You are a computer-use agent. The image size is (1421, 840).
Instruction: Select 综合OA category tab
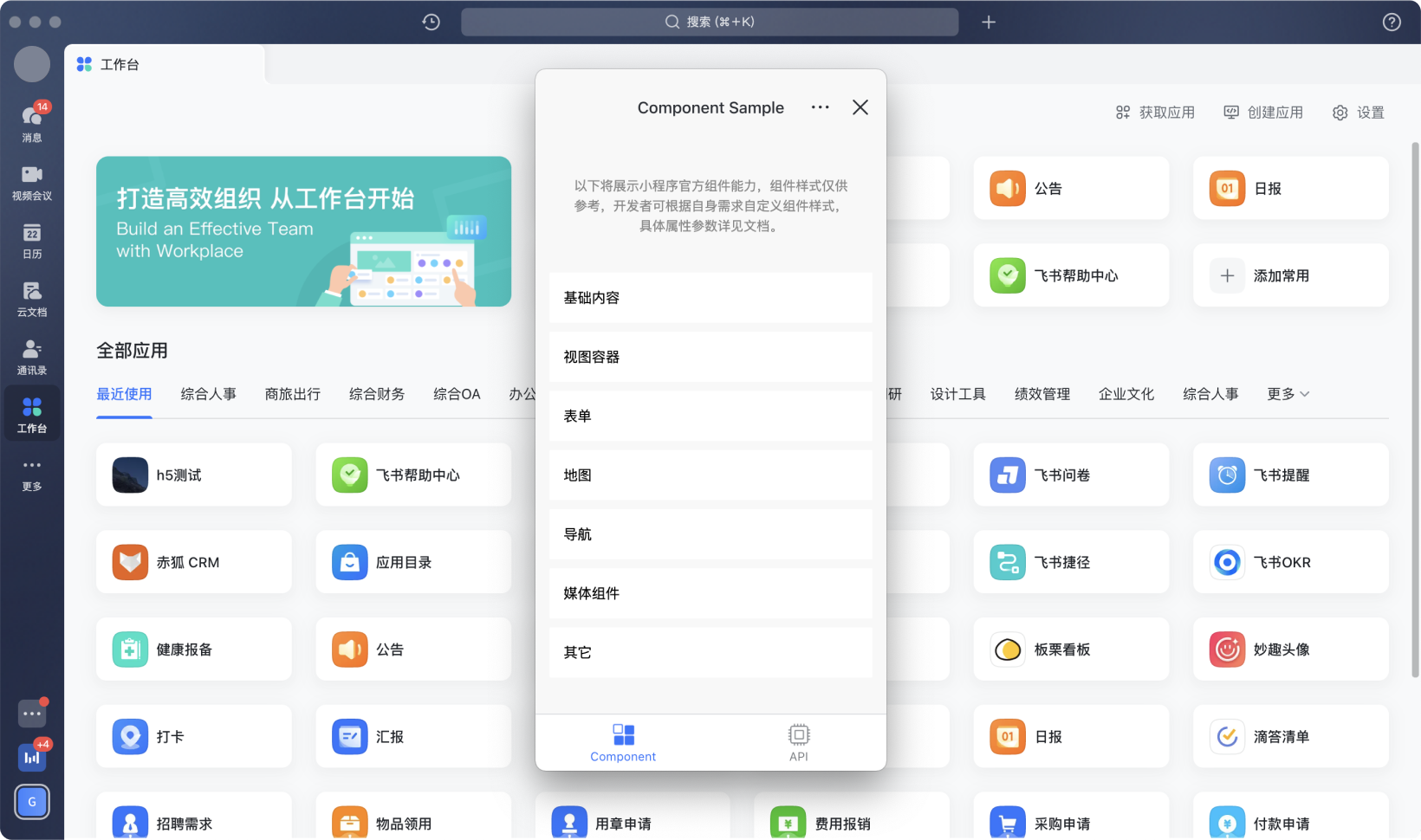tap(457, 394)
